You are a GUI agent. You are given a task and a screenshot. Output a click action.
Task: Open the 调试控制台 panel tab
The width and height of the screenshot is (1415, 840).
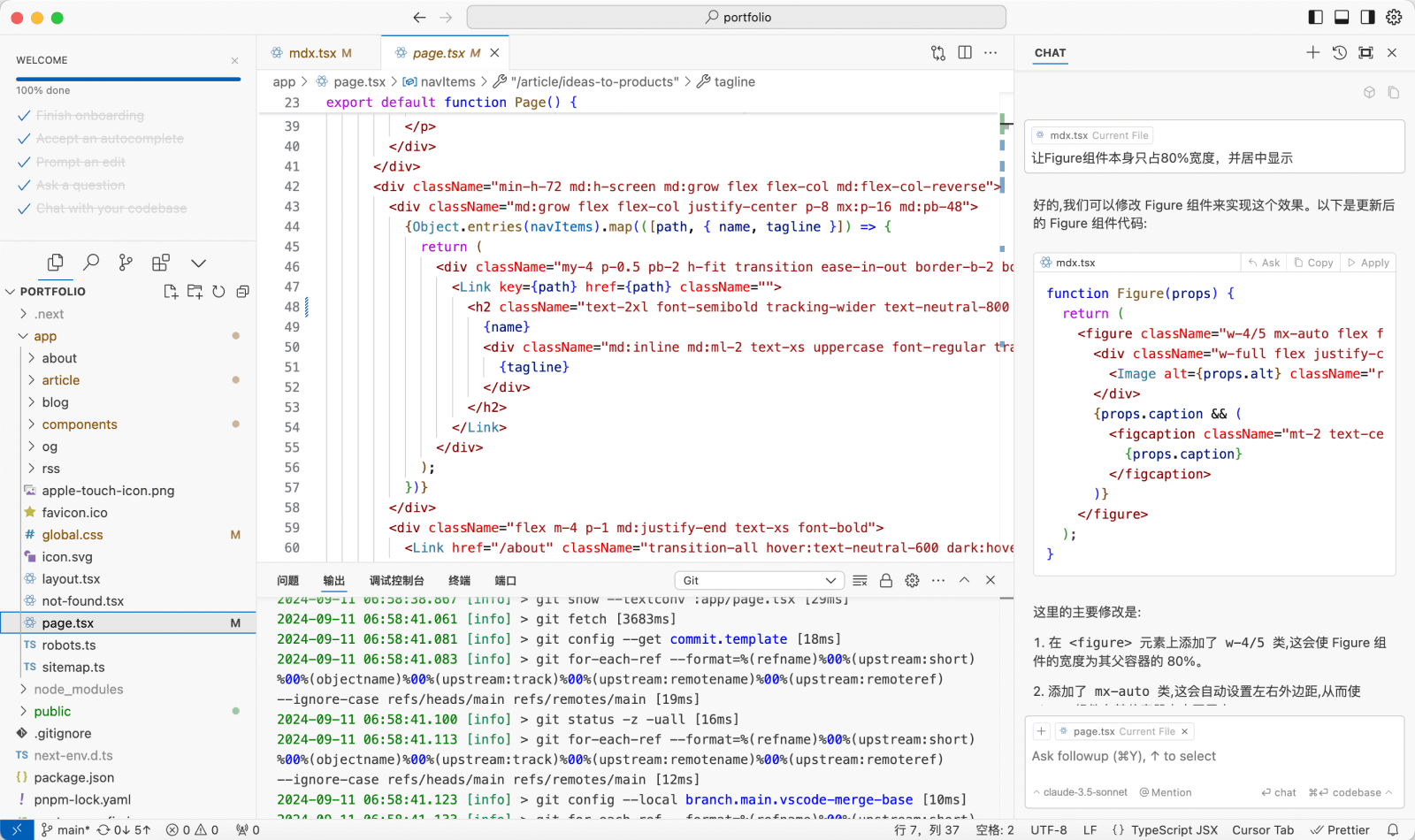tap(397, 581)
